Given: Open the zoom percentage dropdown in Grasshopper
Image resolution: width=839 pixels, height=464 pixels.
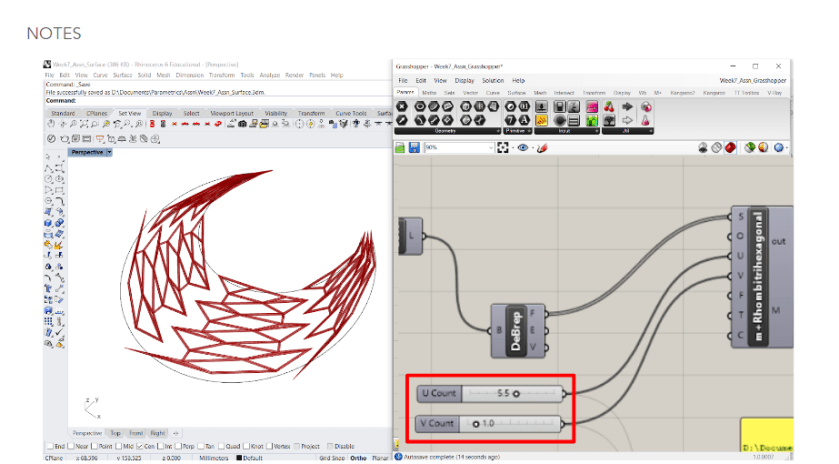Looking at the screenshot, I should click(493, 147).
